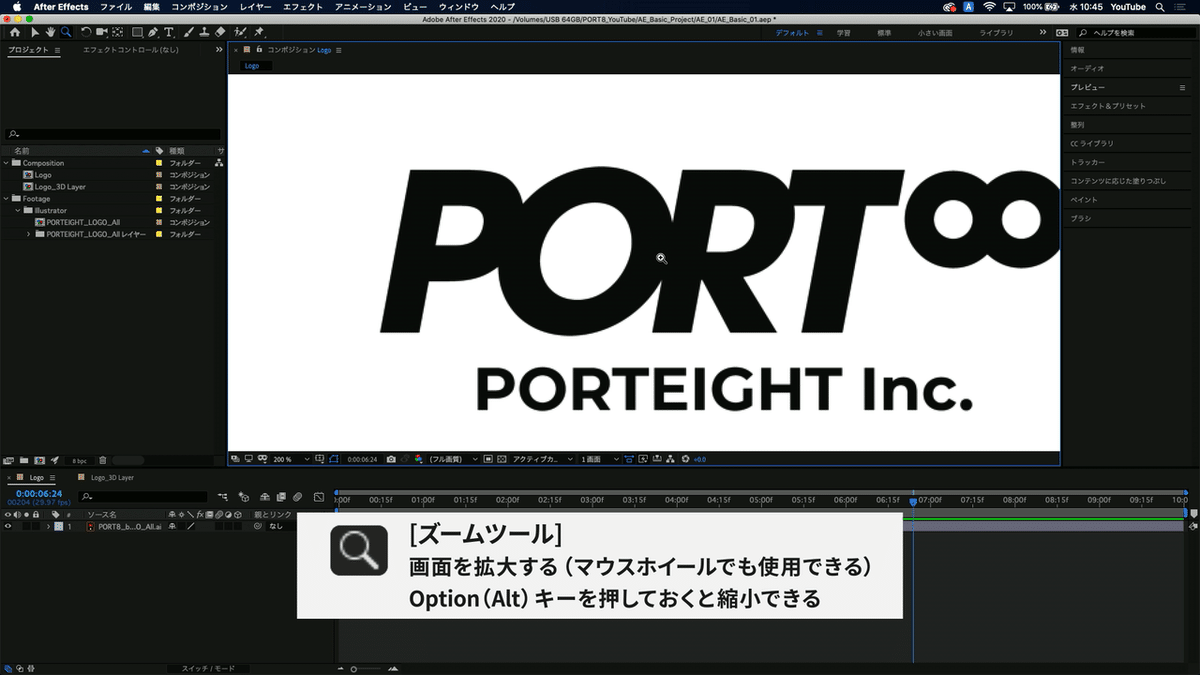
Task: Select デフォルト workspace
Action: [x=793, y=33]
